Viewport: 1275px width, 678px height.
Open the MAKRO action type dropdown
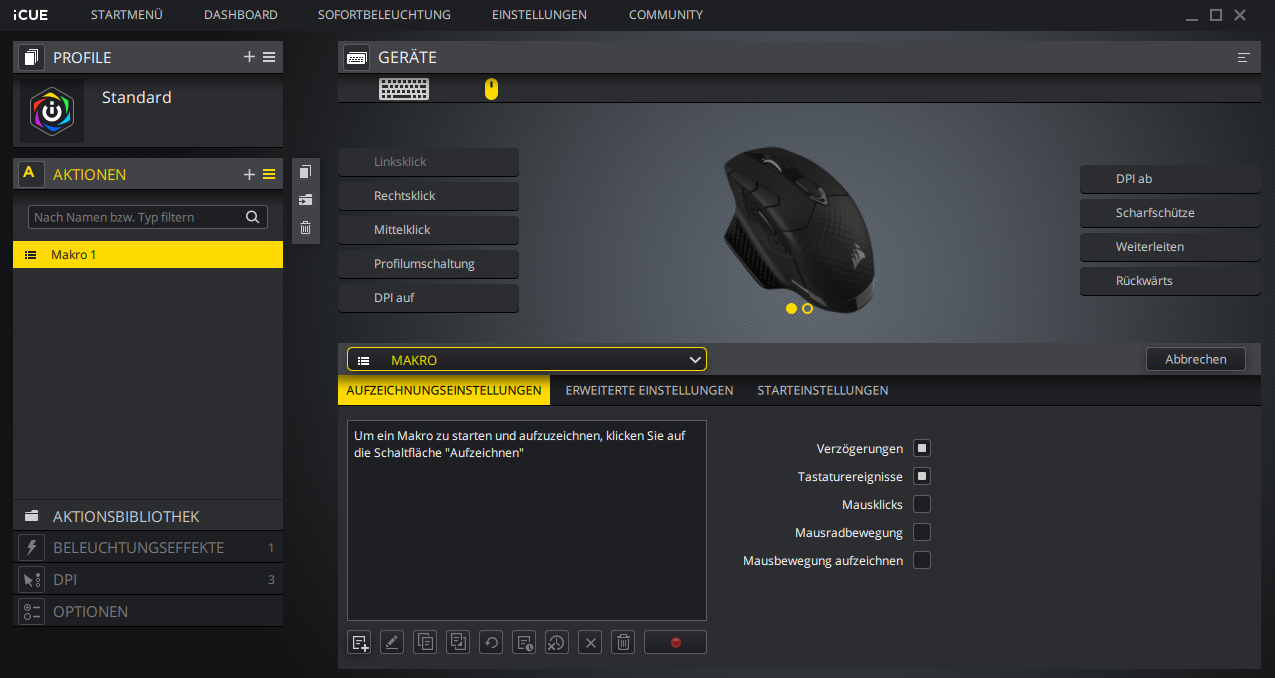[527, 360]
